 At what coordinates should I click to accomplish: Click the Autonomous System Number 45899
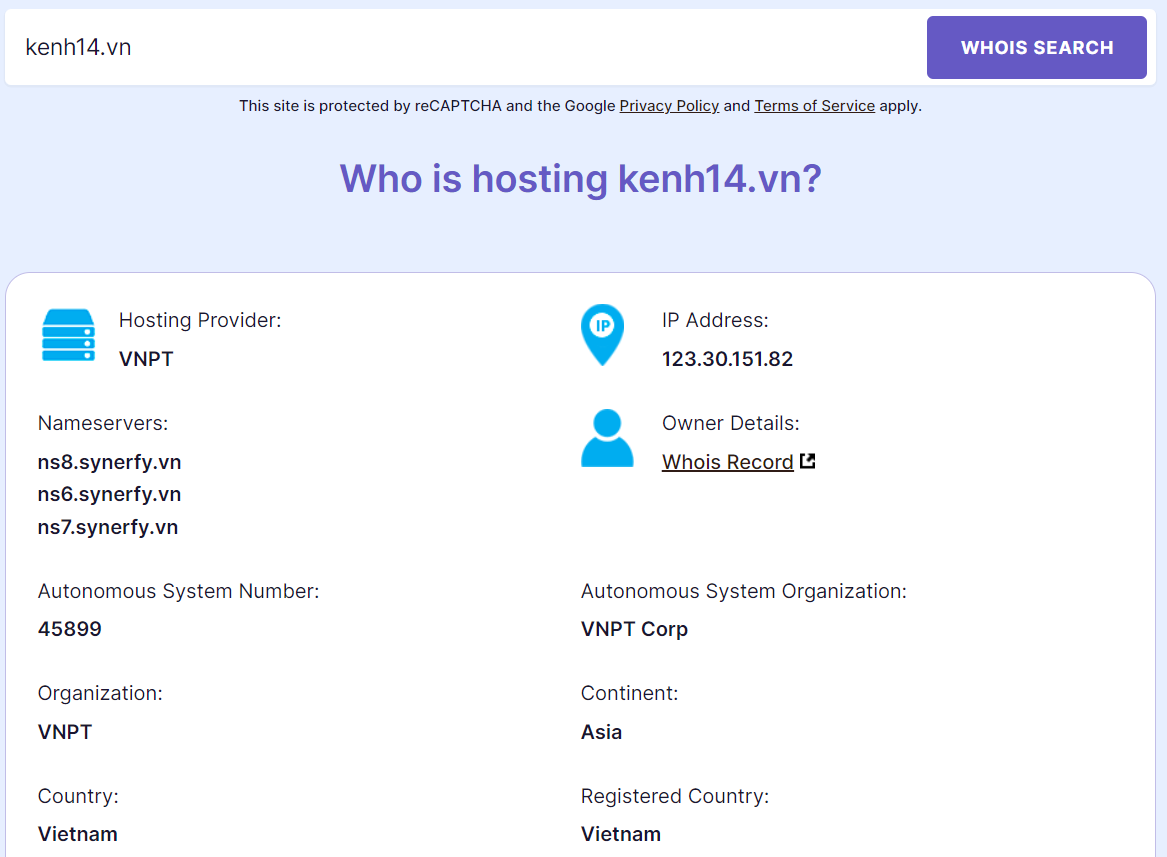click(x=69, y=629)
